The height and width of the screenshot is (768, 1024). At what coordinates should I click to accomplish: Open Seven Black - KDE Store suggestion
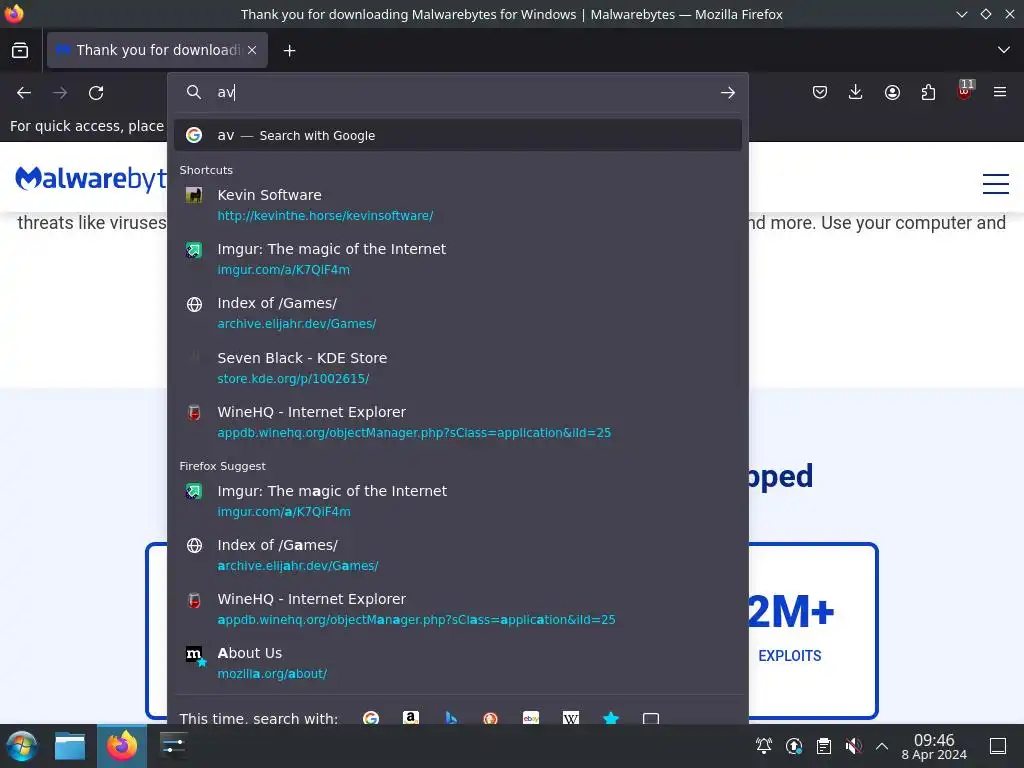tap(458, 368)
